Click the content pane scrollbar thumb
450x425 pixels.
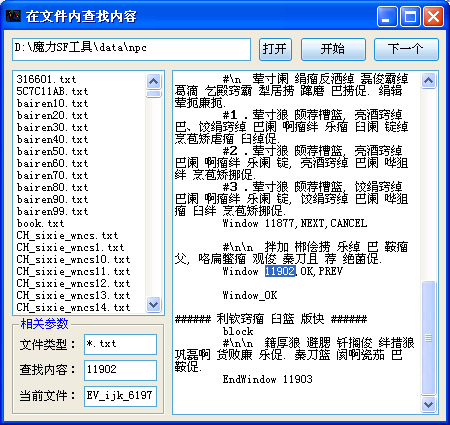(x=428, y=338)
